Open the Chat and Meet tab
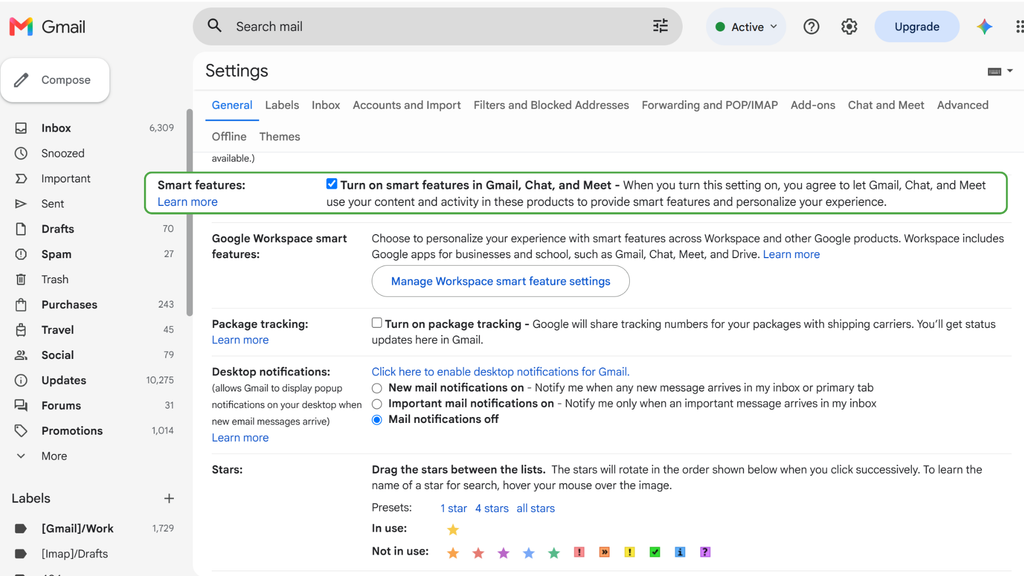 886,105
